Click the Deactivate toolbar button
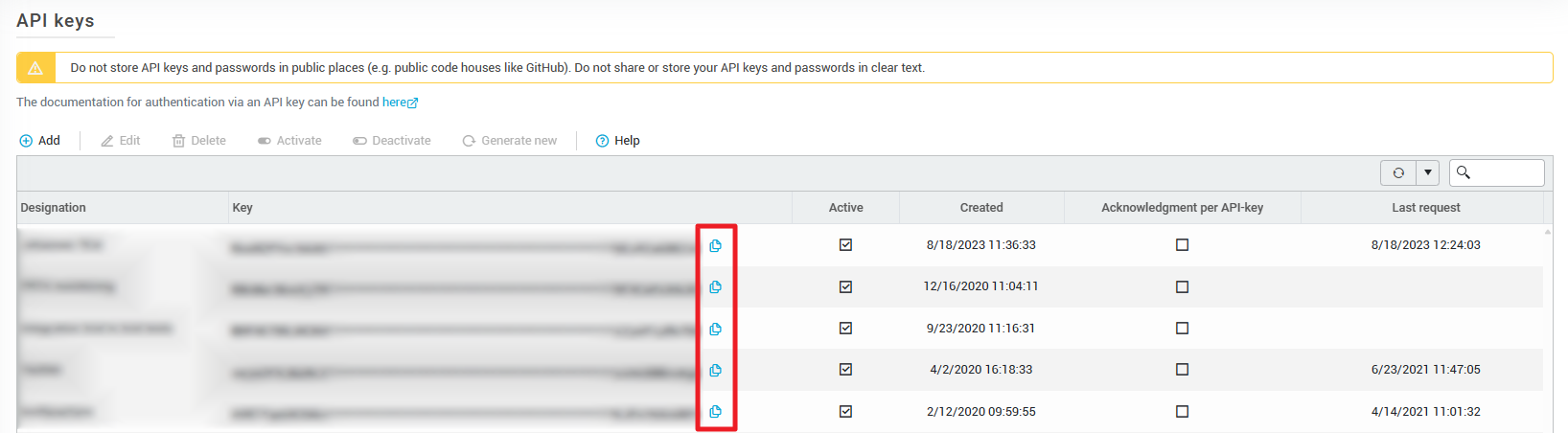 392,141
